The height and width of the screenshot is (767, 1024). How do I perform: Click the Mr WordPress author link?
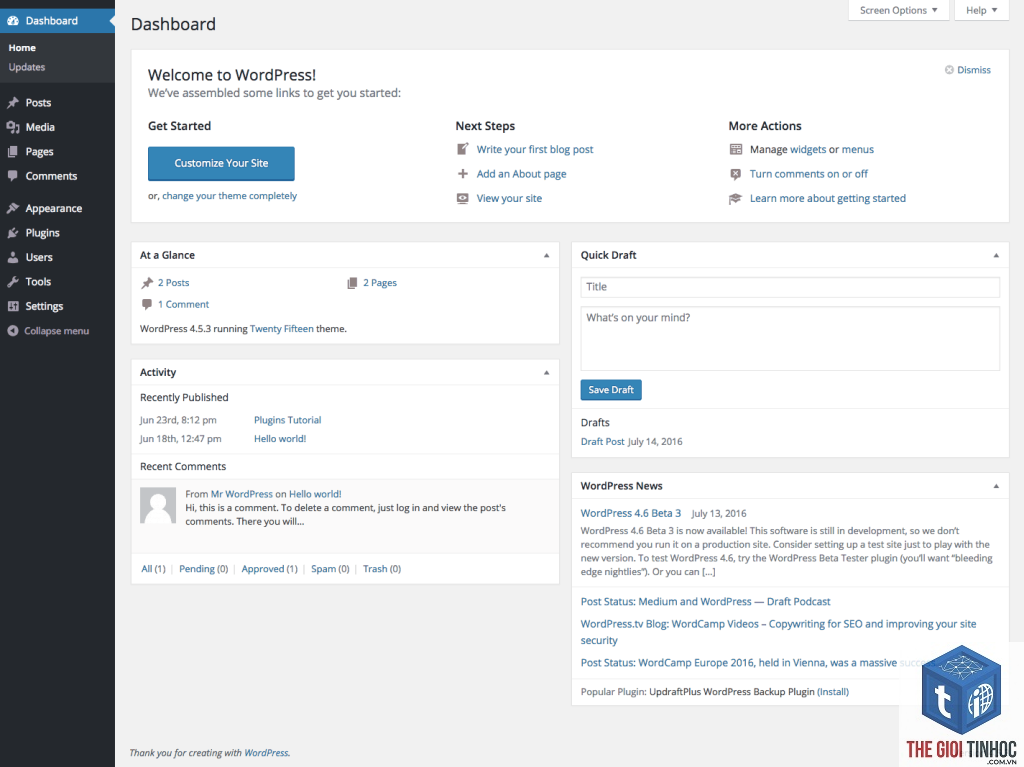point(242,495)
